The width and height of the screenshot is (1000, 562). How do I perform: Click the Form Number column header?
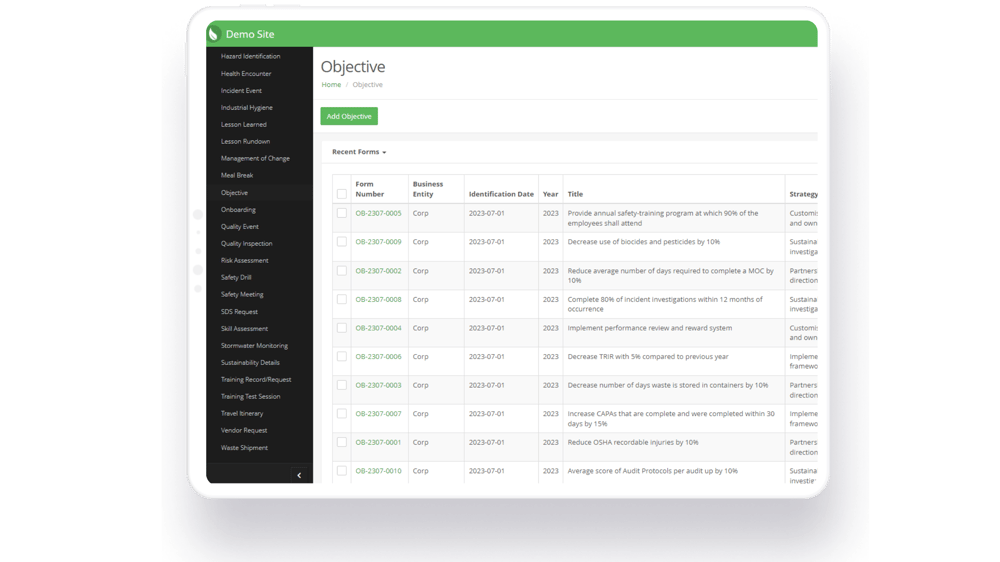point(370,189)
